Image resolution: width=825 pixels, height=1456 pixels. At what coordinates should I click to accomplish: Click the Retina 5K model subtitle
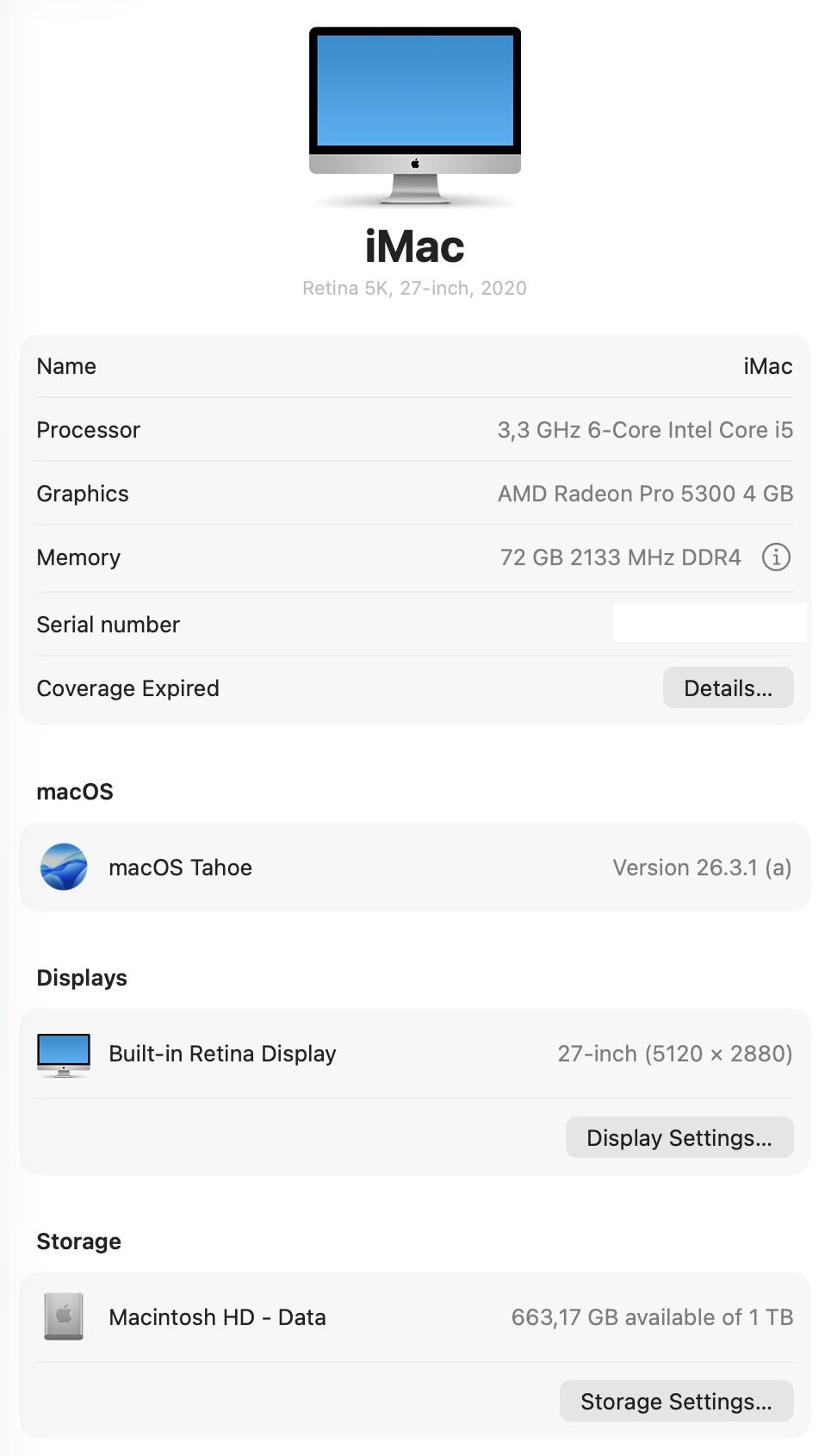(x=414, y=288)
